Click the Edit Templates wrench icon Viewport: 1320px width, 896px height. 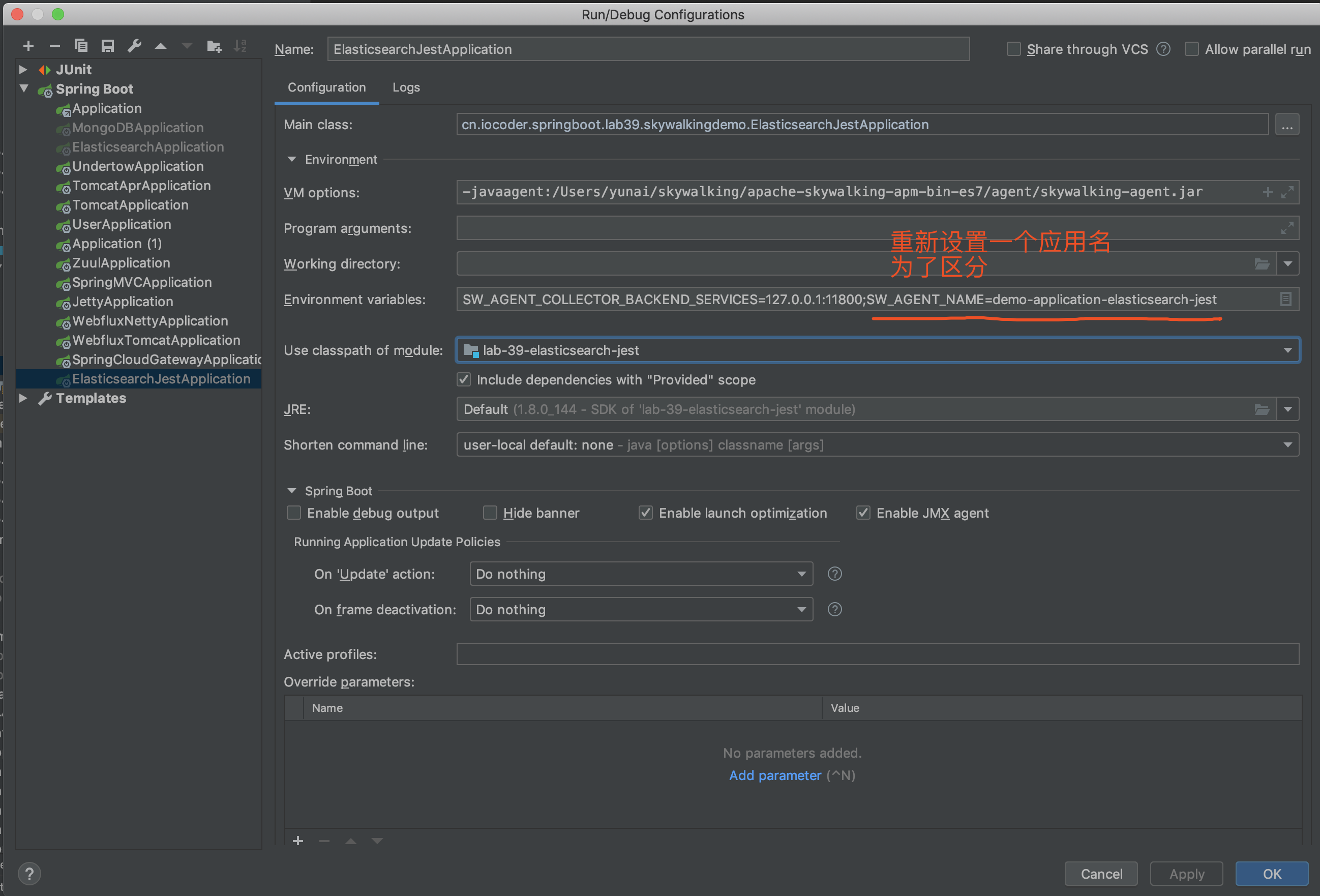tap(134, 45)
